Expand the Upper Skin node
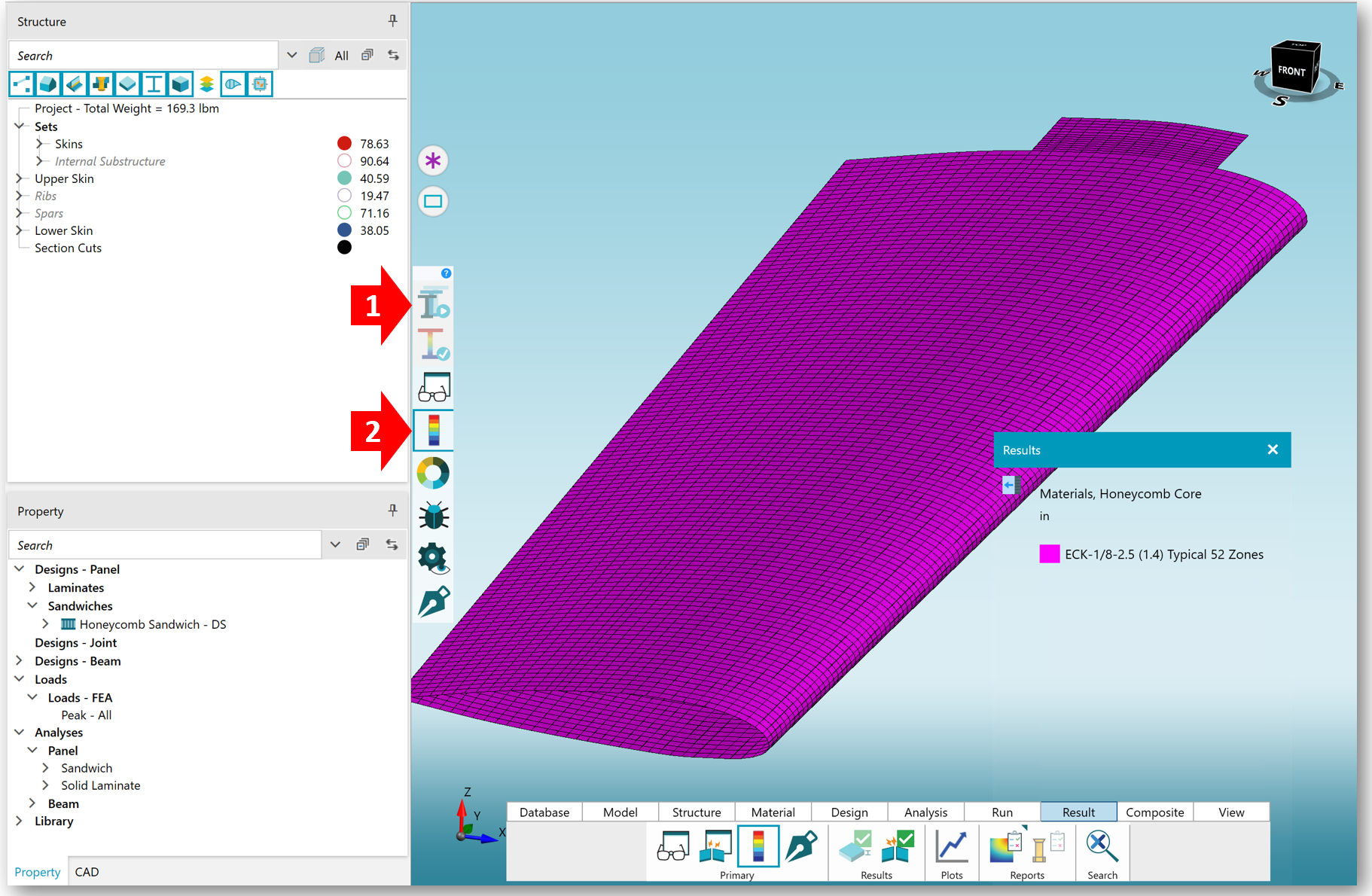Image resolution: width=1372 pixels, height=896 pixels. 20,178
